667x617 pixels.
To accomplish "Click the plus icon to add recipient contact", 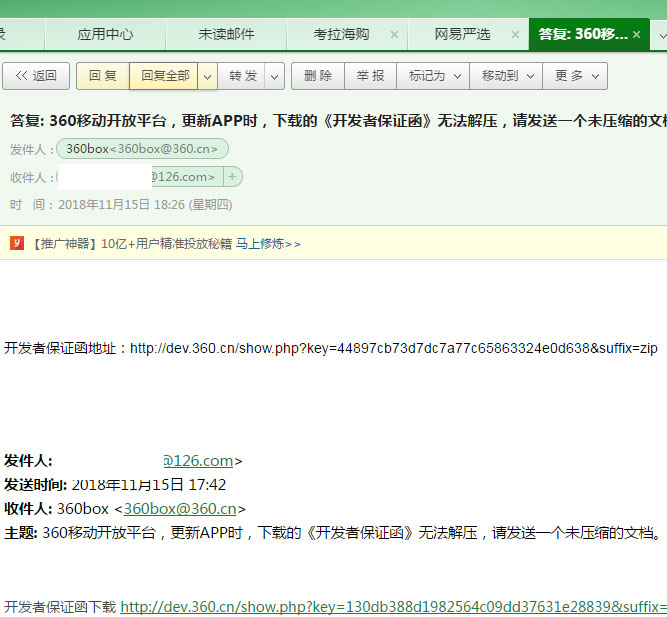I will pyautogui.click(x=232, y=177).
